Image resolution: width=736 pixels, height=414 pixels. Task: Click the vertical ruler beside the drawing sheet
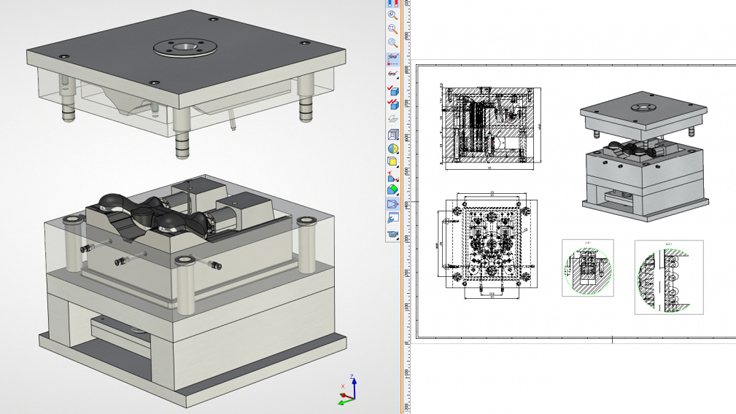(406, 207)
